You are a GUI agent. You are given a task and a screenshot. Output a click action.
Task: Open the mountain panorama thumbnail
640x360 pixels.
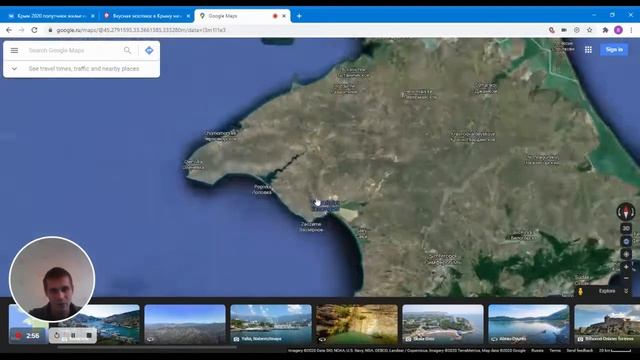185,324
